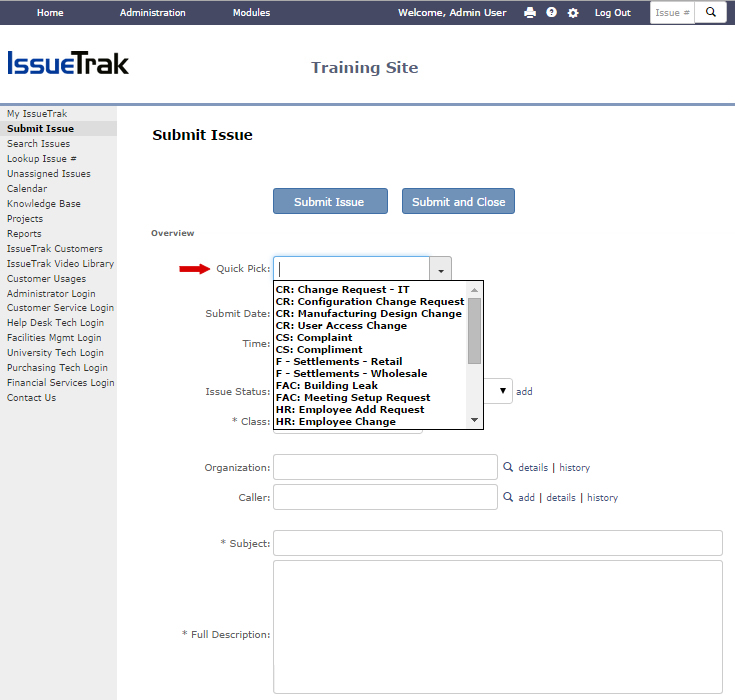Viewport: 735px width, 700px height.
Task: Open Unassigned Issues in sidebar
Action: 49,173
